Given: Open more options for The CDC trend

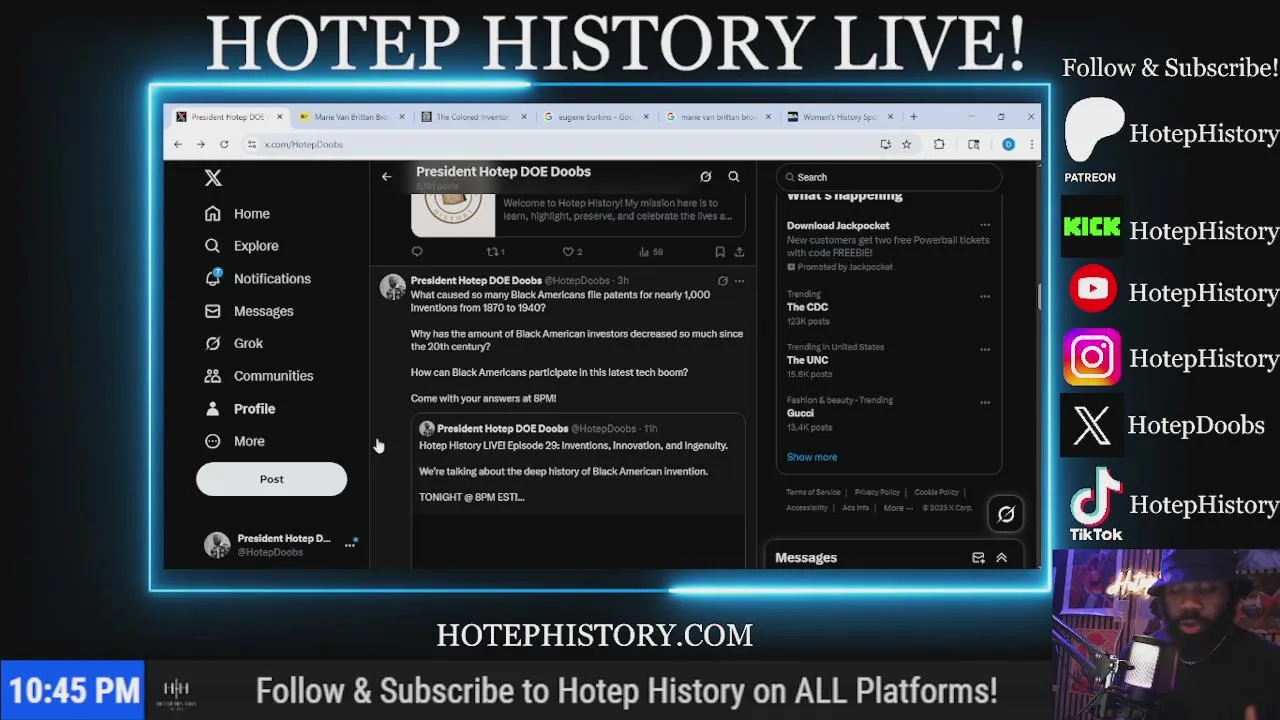Looking at the screenshot, I should pos(985,296).
